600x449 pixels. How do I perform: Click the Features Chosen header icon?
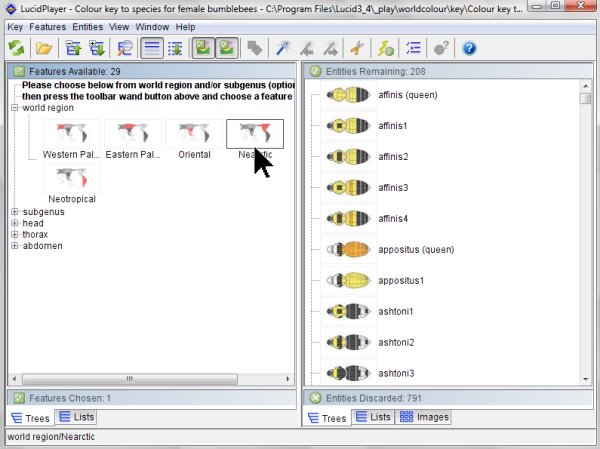point(19,398)
